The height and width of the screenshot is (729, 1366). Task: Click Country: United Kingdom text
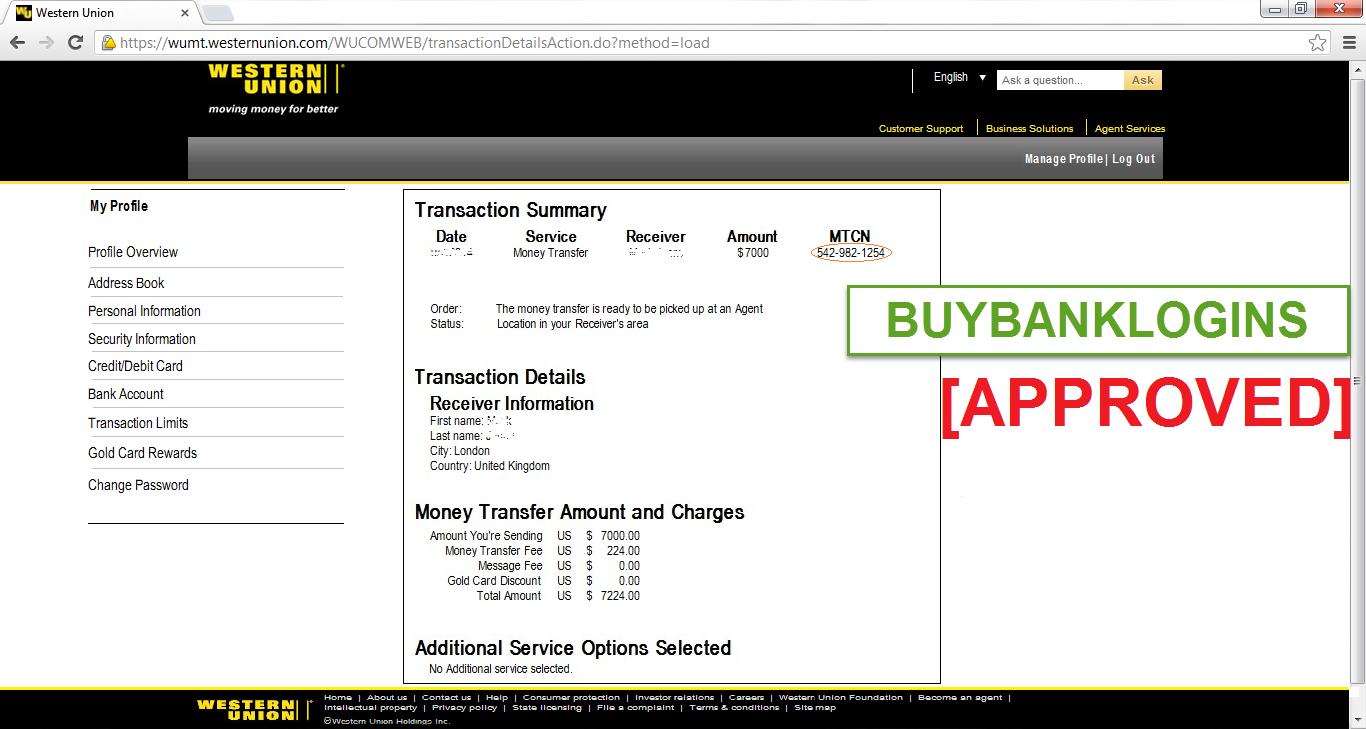(x=490, y=466)
